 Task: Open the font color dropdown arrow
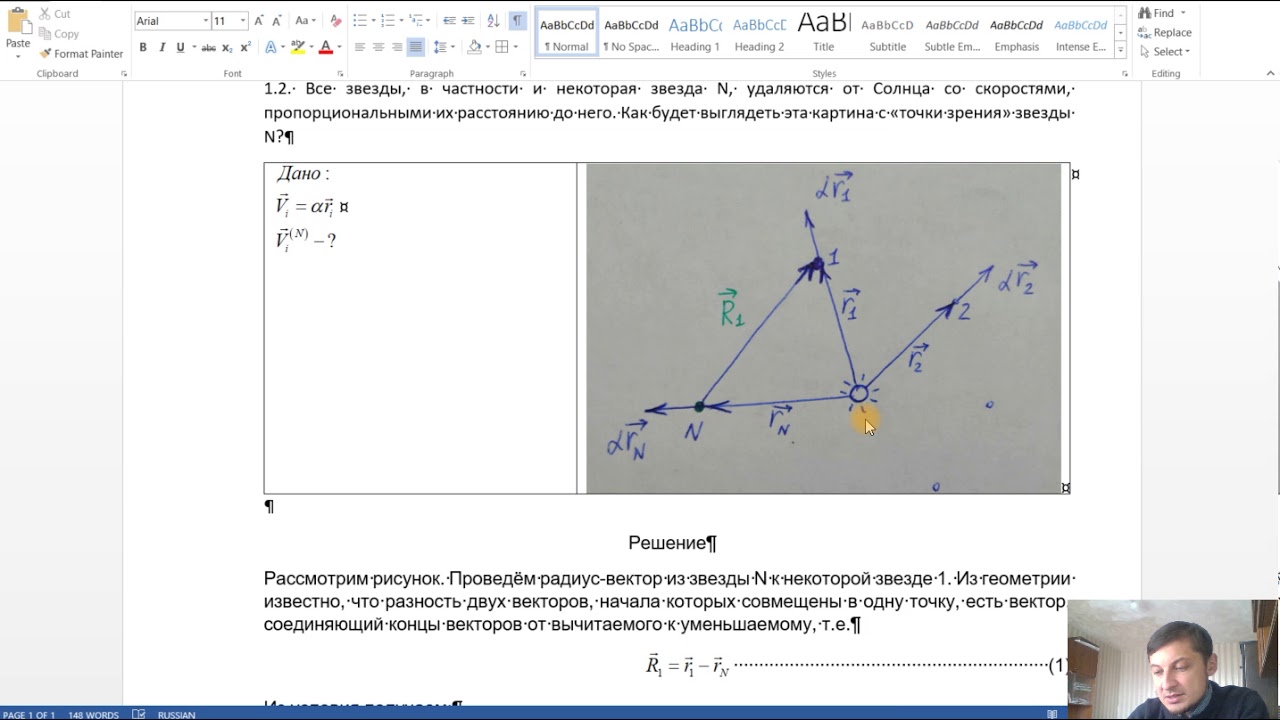[339, 47]
